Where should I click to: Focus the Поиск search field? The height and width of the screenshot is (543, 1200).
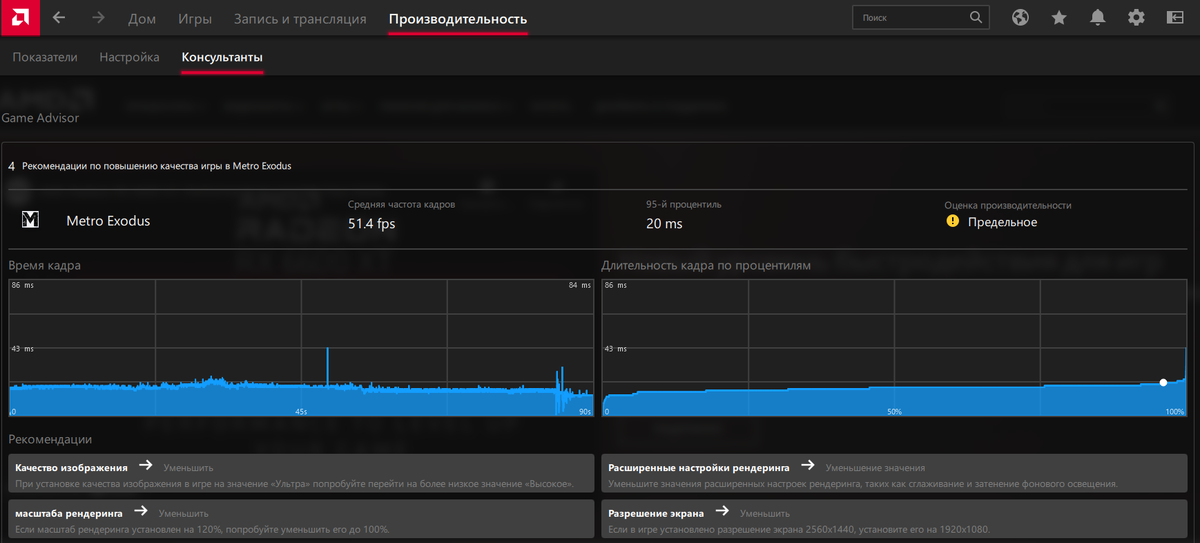921,18
